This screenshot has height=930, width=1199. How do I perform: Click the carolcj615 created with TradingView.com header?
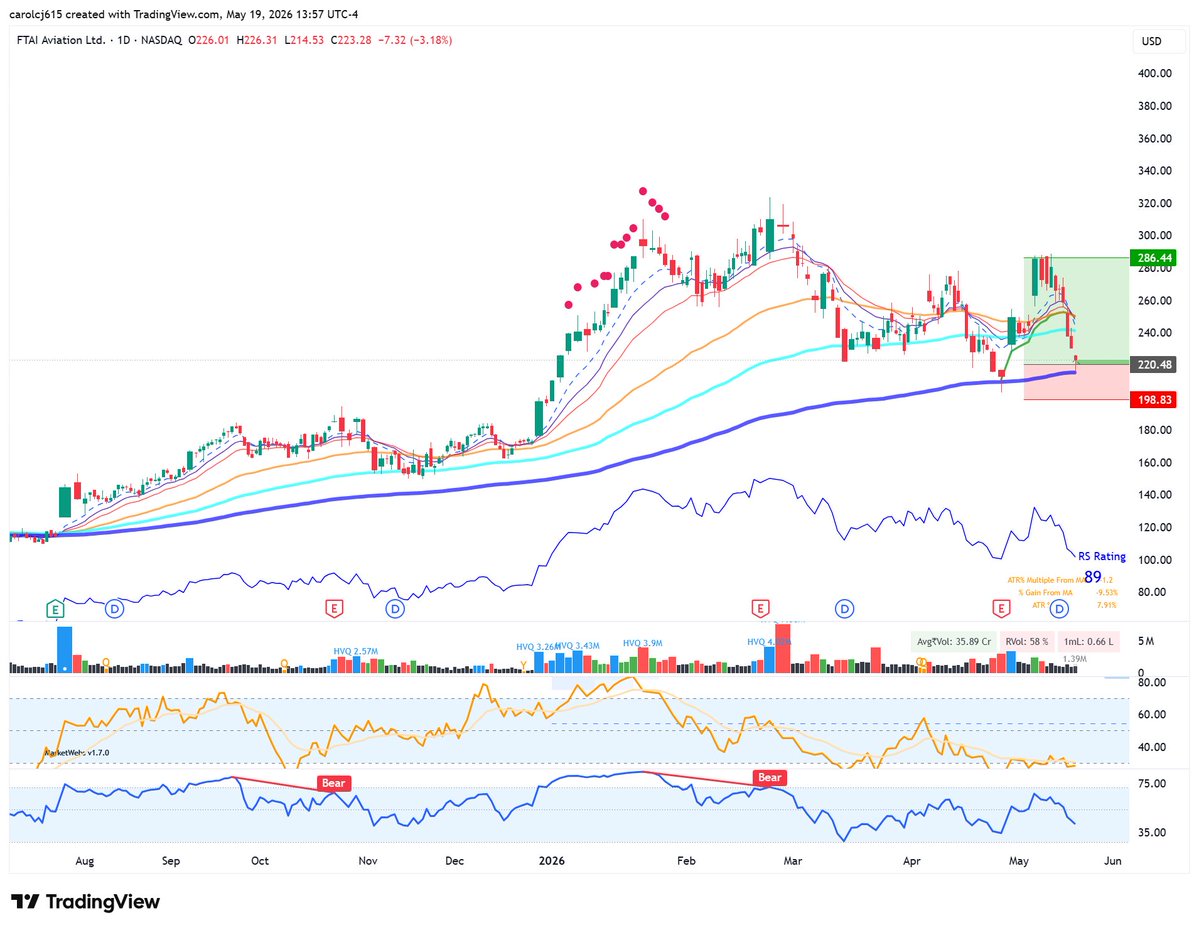(184, 14)
